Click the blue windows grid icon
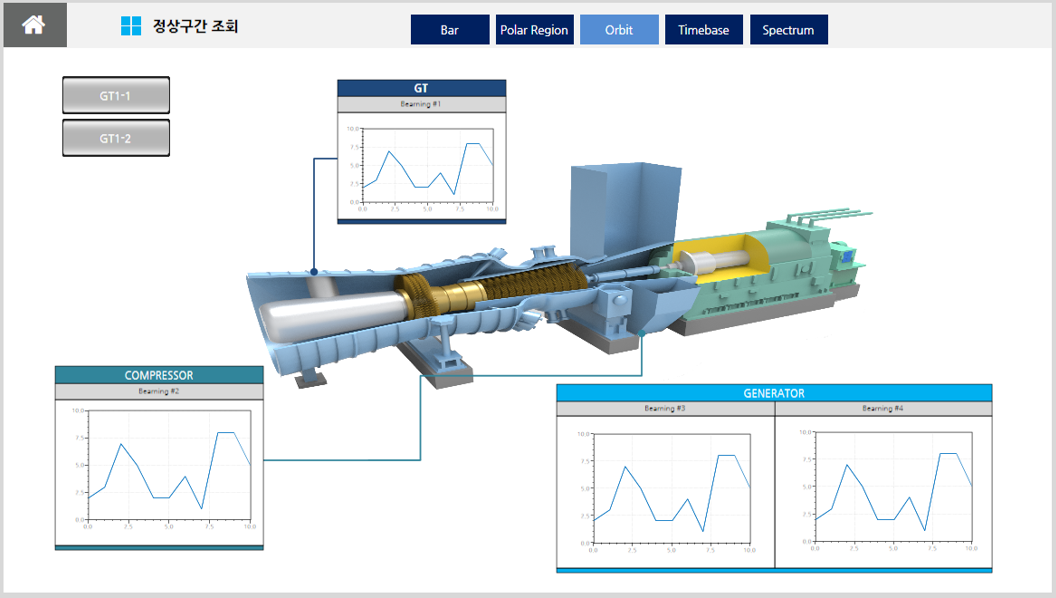 coord(131,26)
